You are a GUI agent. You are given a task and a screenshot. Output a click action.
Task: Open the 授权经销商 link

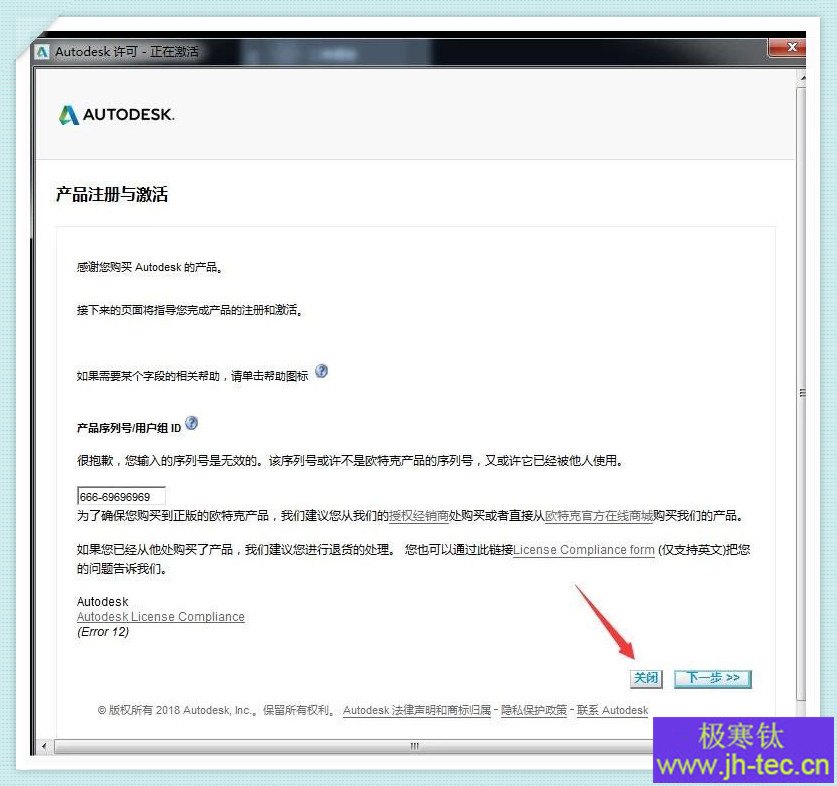coord(418,516)
